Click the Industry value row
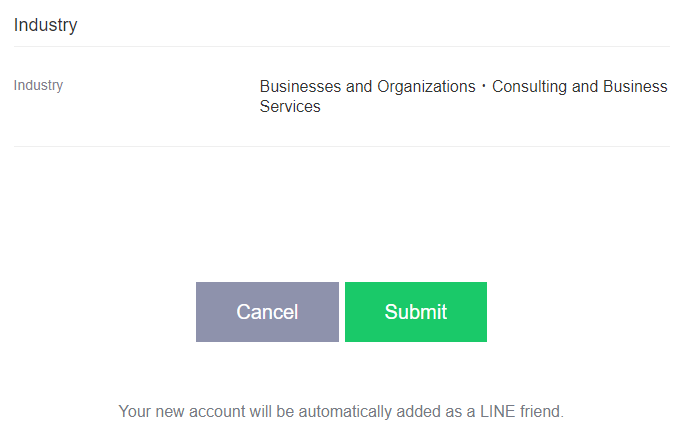 coord(463,96)
